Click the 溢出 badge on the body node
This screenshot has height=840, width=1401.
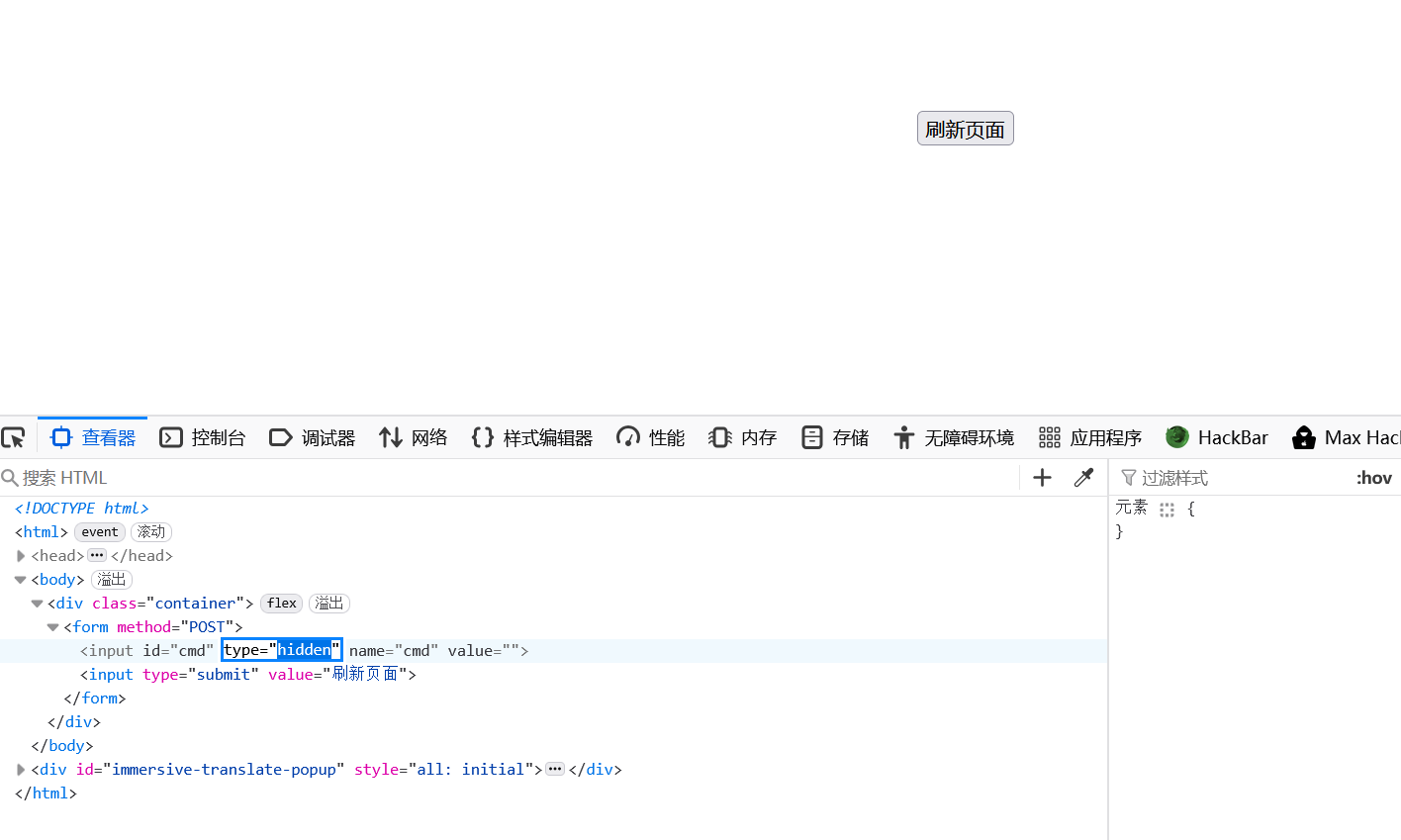coord(112,579)
